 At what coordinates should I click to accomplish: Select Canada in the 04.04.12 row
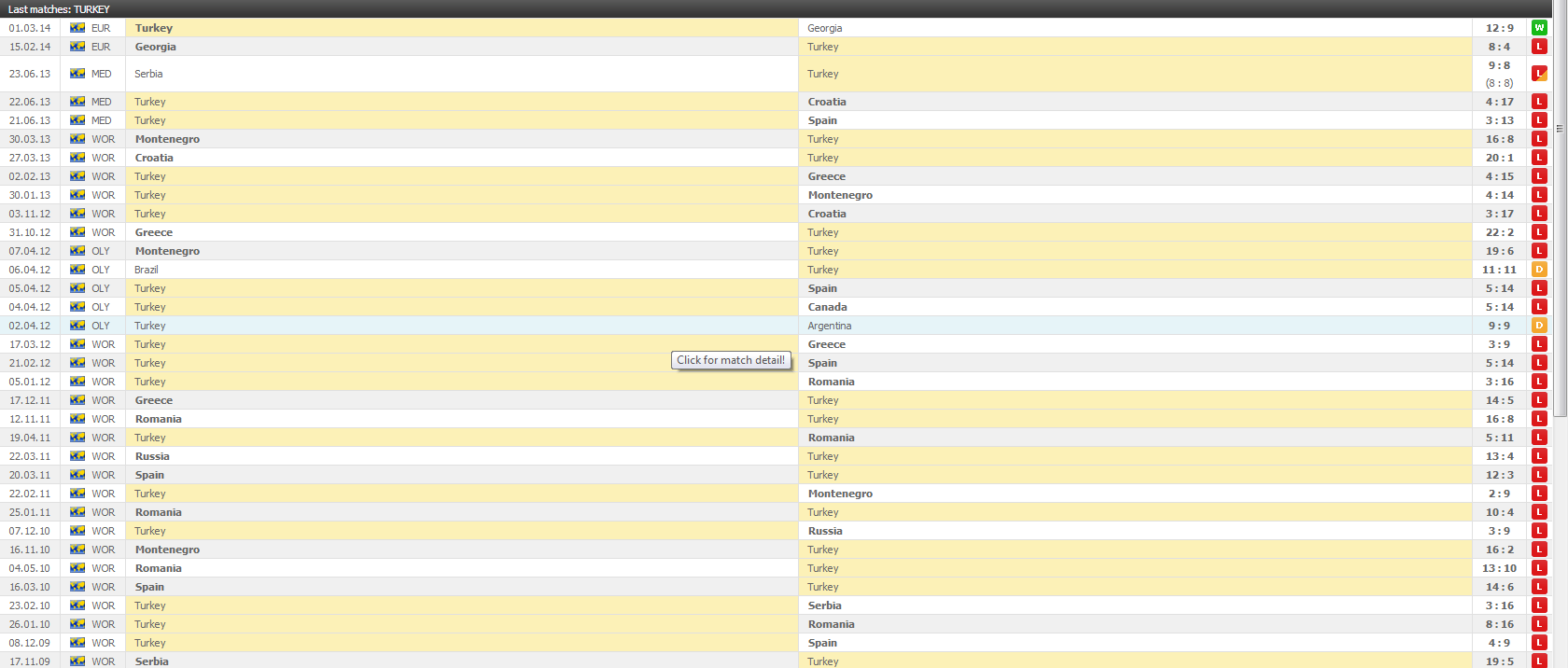click(828, 307)
